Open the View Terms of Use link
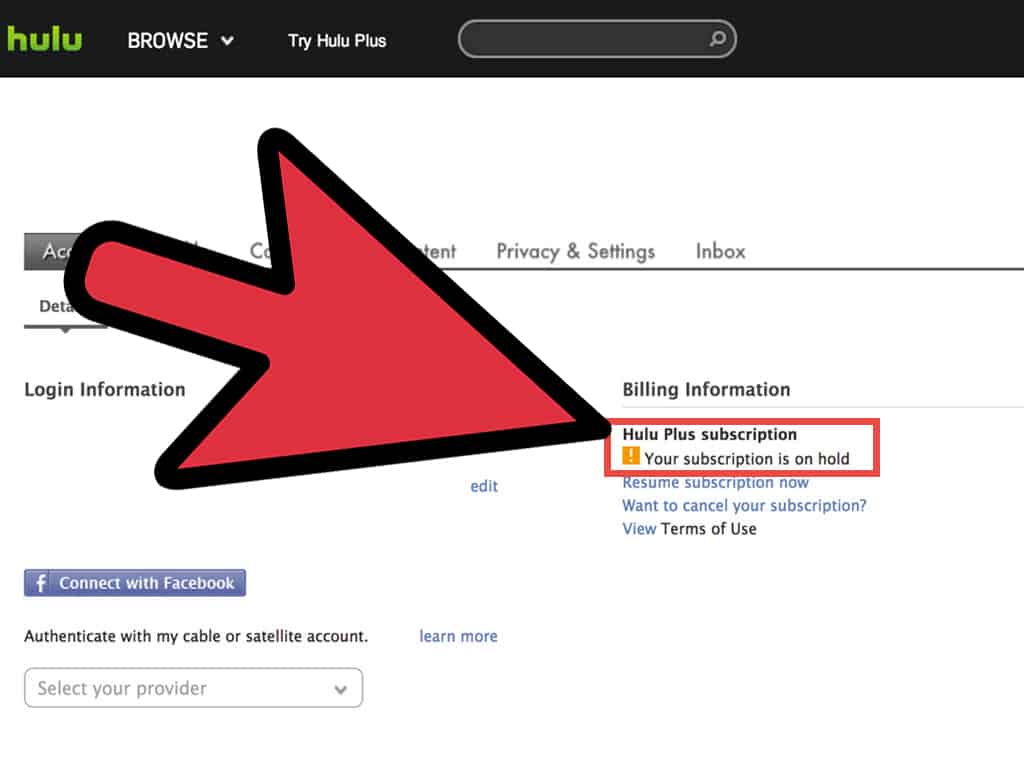Image resolution: width=1024 pixels, height=768 pixels. click(x=689, y=528)
